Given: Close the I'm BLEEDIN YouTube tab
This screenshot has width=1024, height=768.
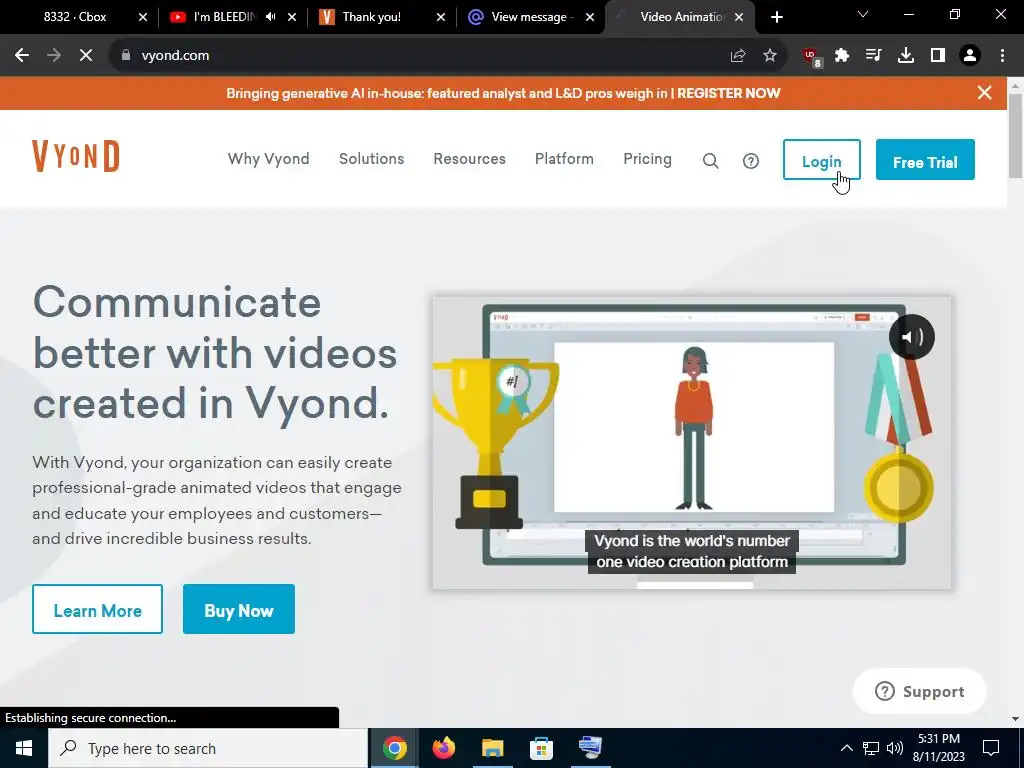Looking at the screenshot, I should [x=292, y=17].
